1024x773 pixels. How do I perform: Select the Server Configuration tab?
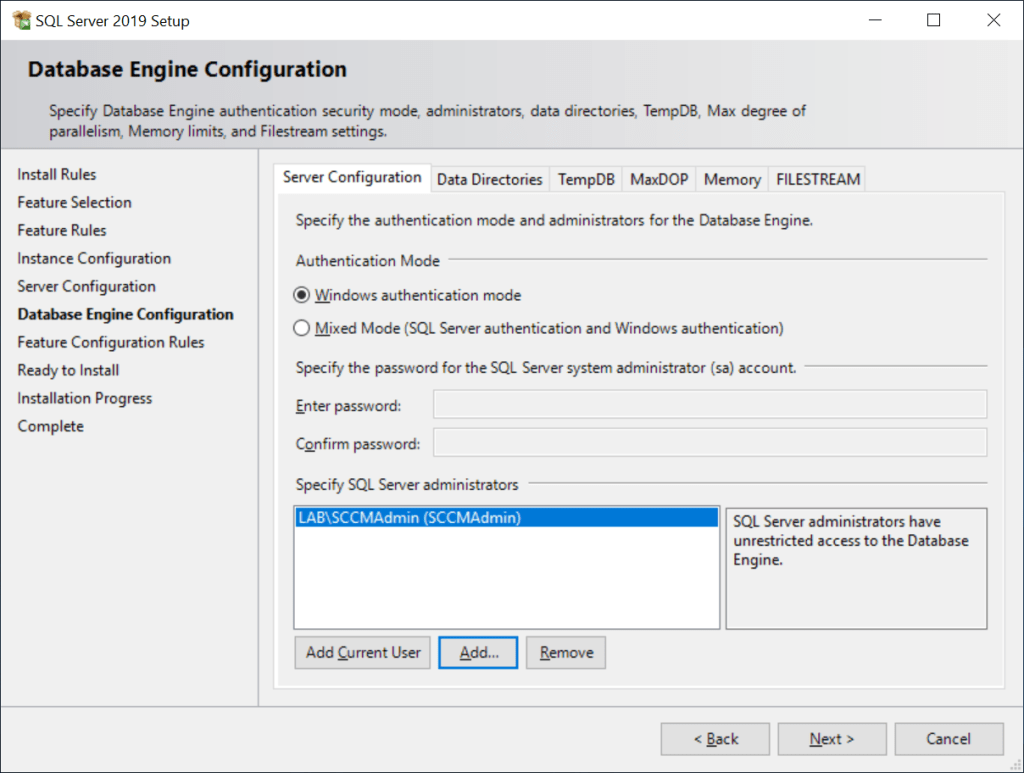tap(352, 177)
